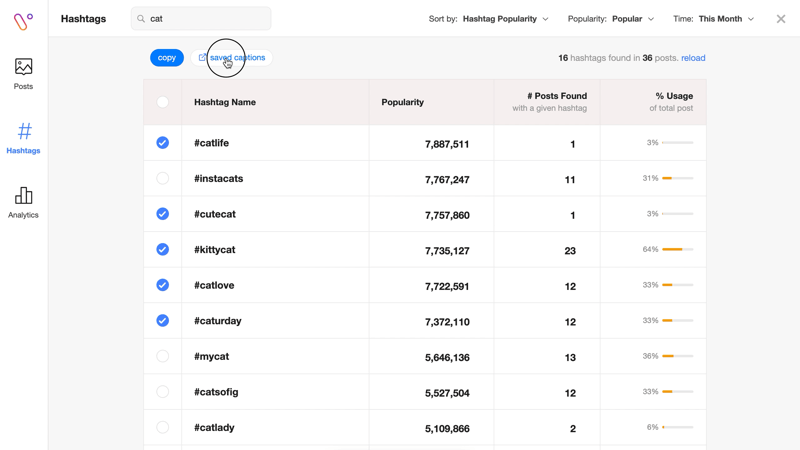This screenshot has width=800, height=450.
Task: Open the Posts sidebar section
Action: pyautogui.click(x=23, y=74)
